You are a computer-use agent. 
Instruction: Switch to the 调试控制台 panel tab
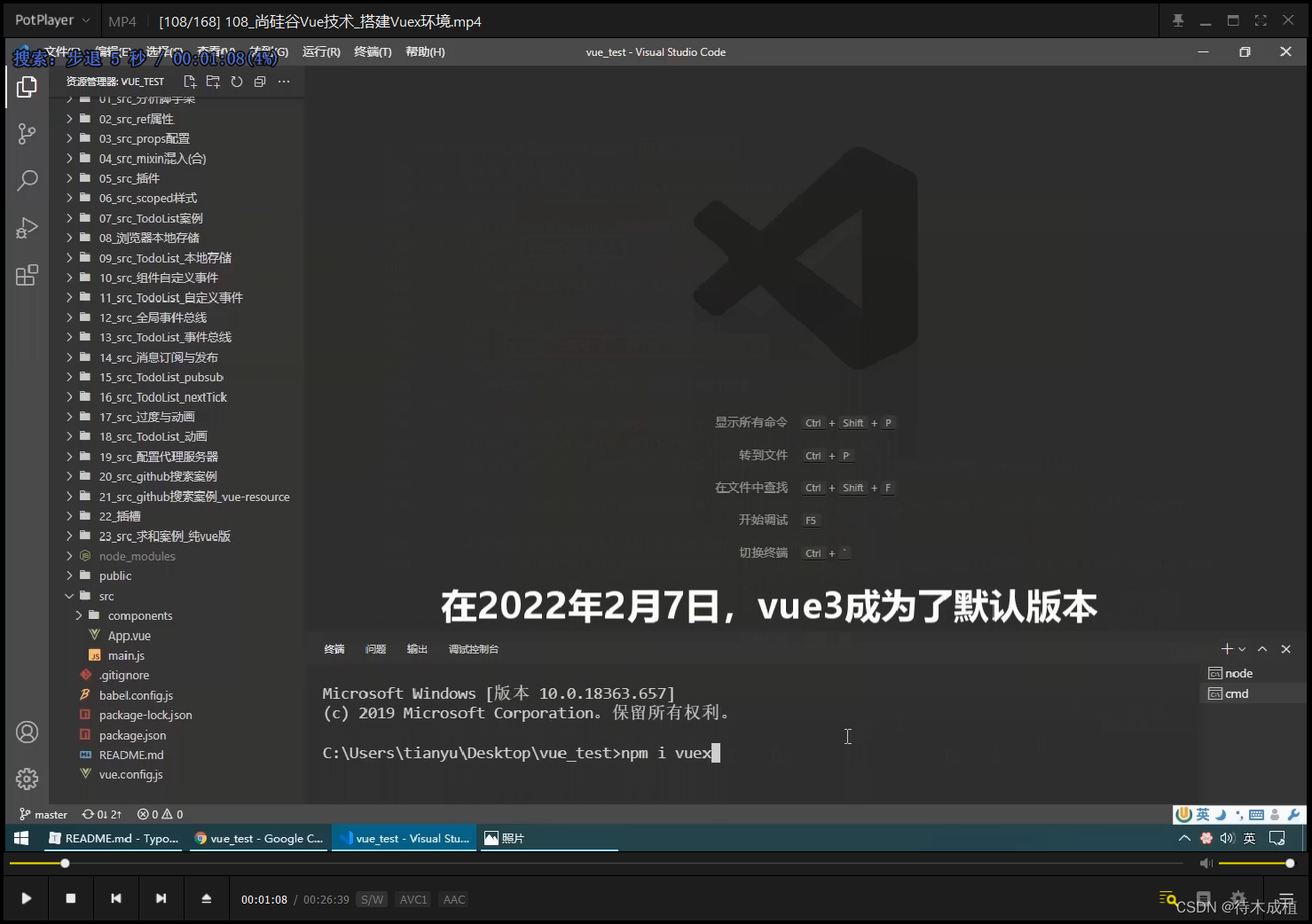473,649
